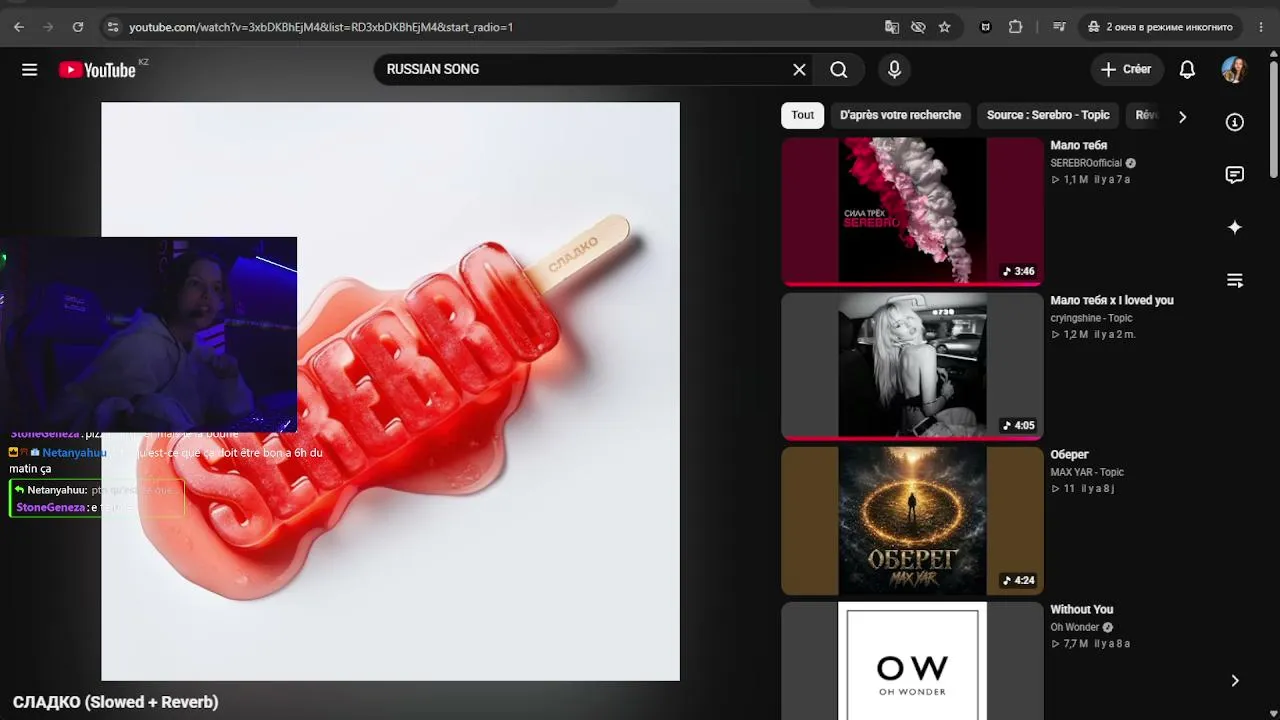Open the comments panel icon in sidebar
Screen dimensions: 1280x720
point(1235,175)
